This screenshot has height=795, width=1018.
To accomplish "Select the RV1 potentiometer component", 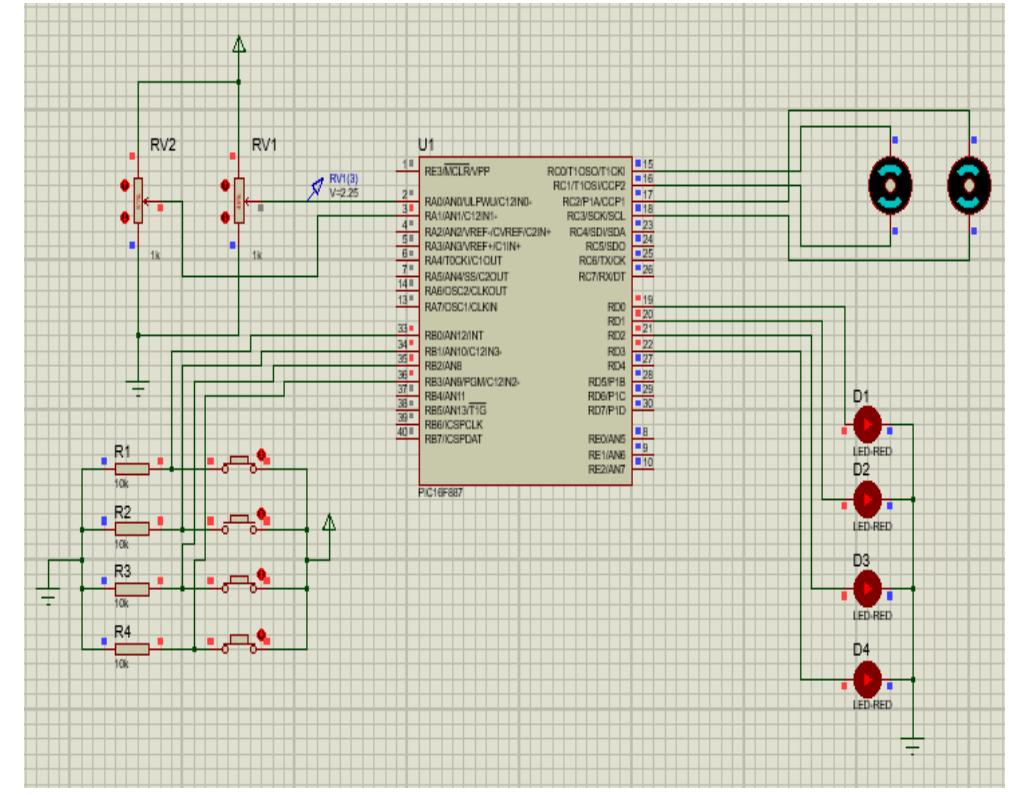I will 239,201.
